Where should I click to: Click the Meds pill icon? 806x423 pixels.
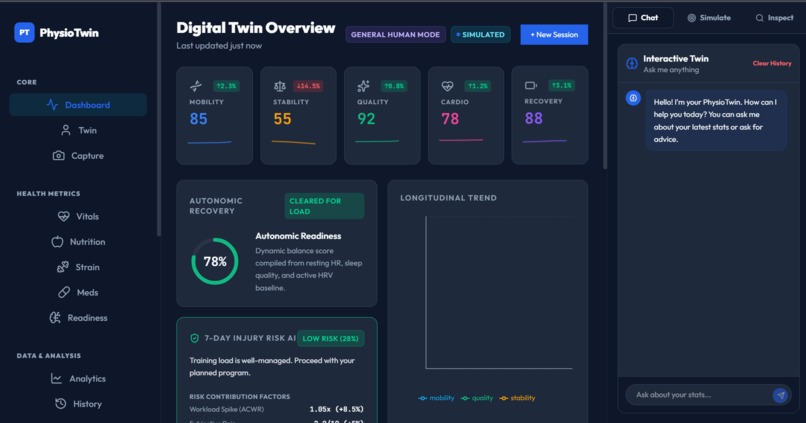[x=64, y=292]
